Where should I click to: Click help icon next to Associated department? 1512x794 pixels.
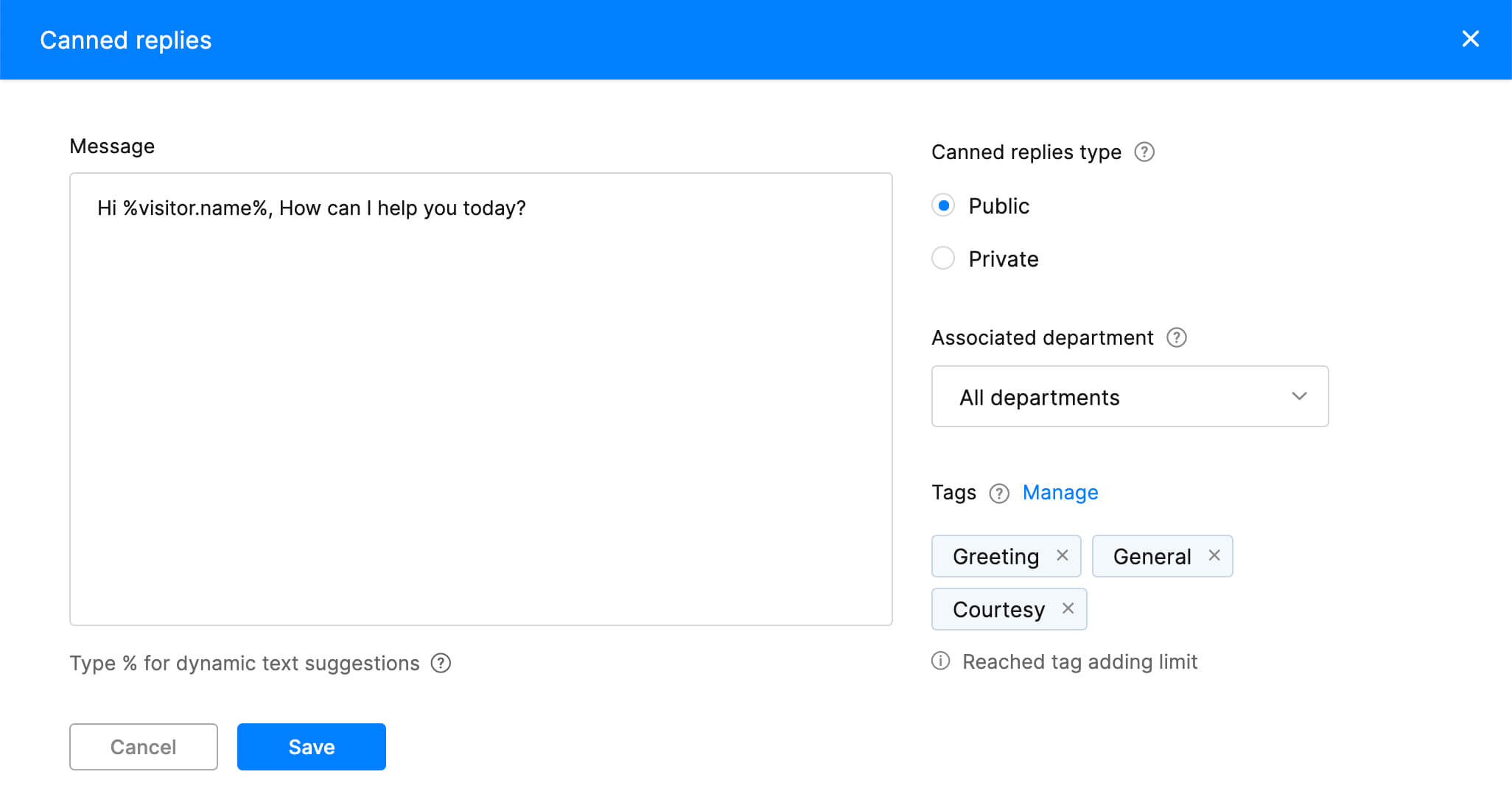pos(1176,337)
